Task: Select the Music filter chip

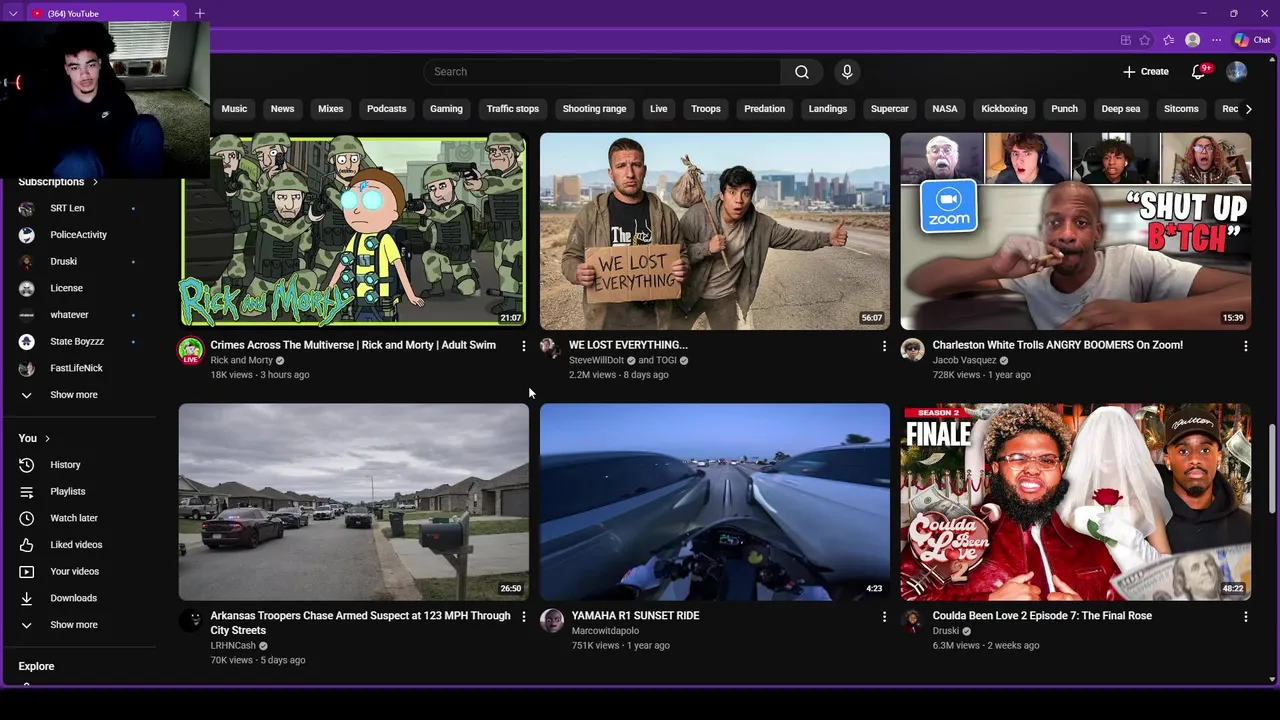Action: 234,109
